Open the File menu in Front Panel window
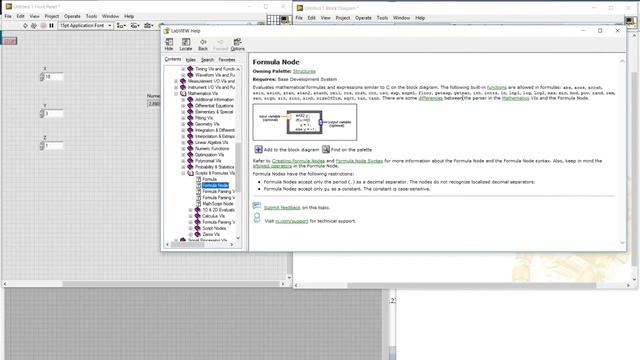Image resolution: width=640 pixels, height=360 pixels. pos(8,16)
